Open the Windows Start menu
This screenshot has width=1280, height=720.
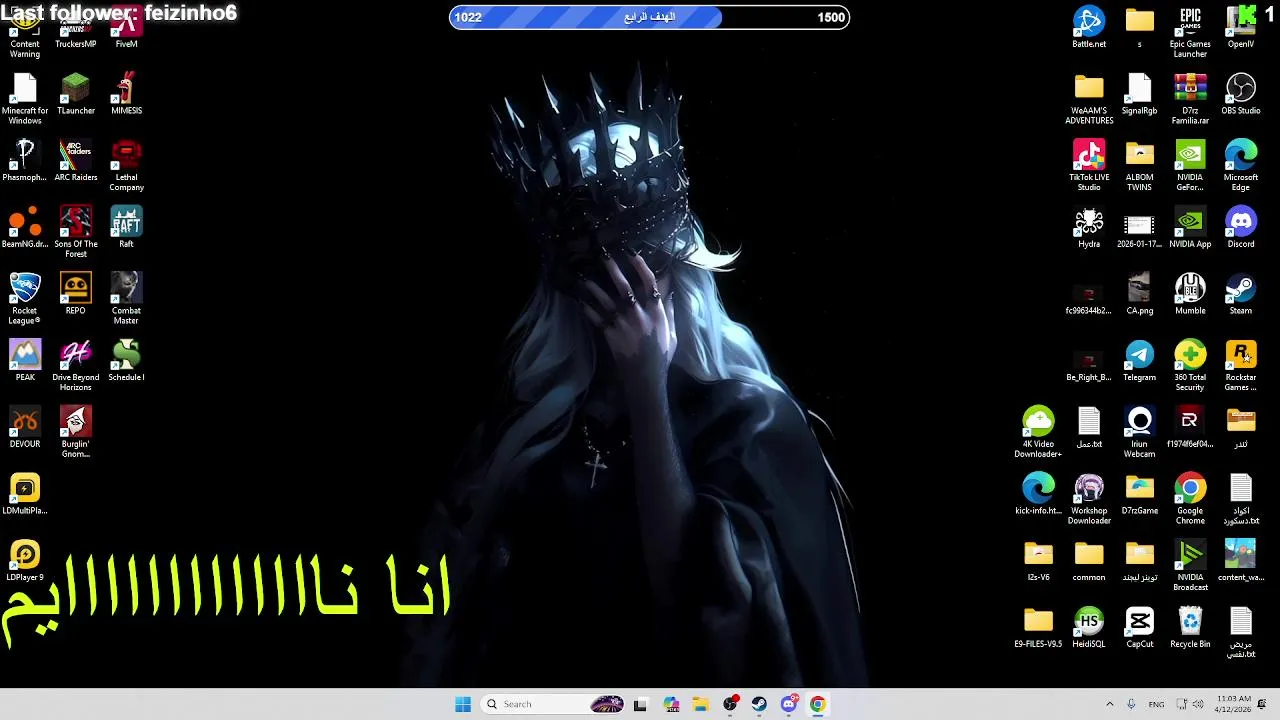click(x=463, y=704)
